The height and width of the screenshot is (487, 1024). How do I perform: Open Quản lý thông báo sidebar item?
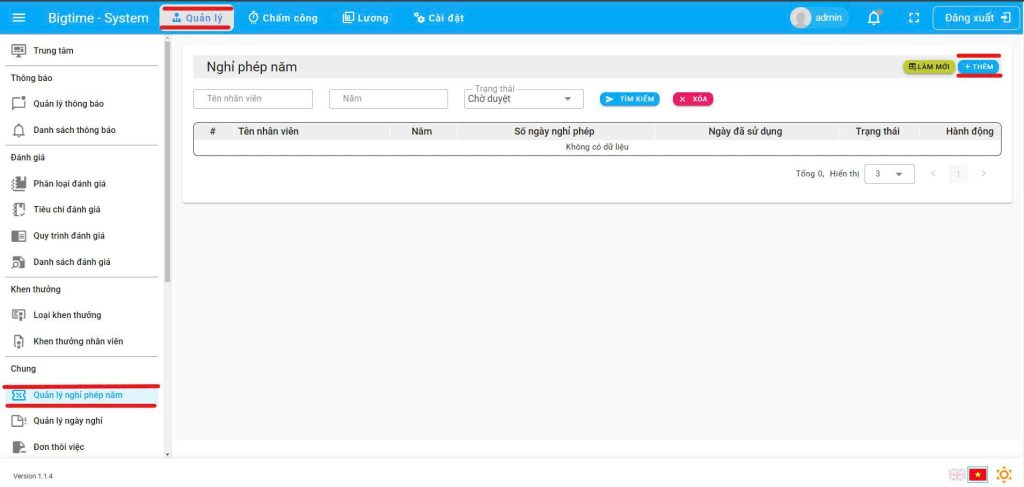[68, 103]
